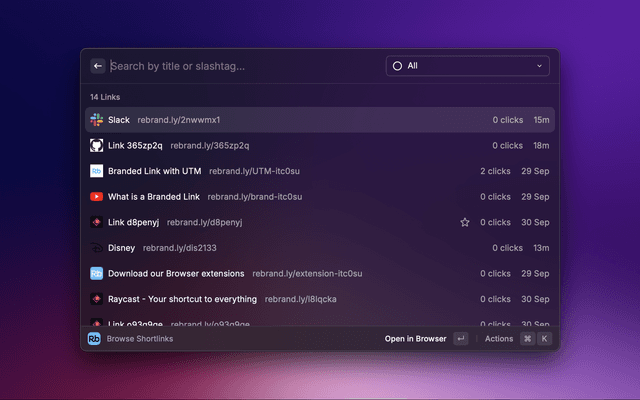Click the Disney link icon
The width and height of the screenshot is (640, 400).
point(97,248)
